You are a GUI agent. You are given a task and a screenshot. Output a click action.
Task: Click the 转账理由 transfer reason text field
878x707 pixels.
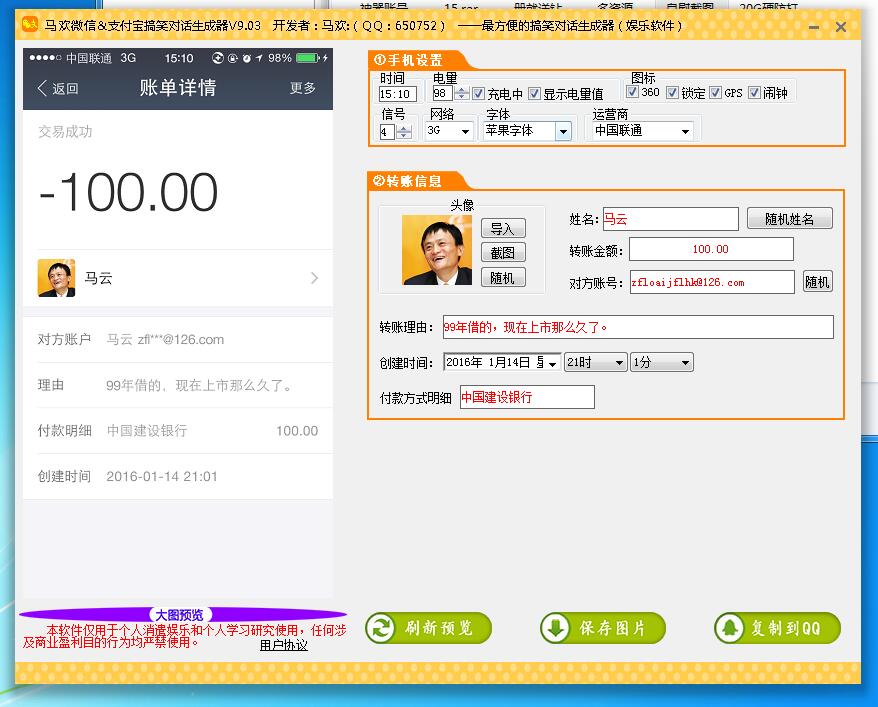point(637,327)
